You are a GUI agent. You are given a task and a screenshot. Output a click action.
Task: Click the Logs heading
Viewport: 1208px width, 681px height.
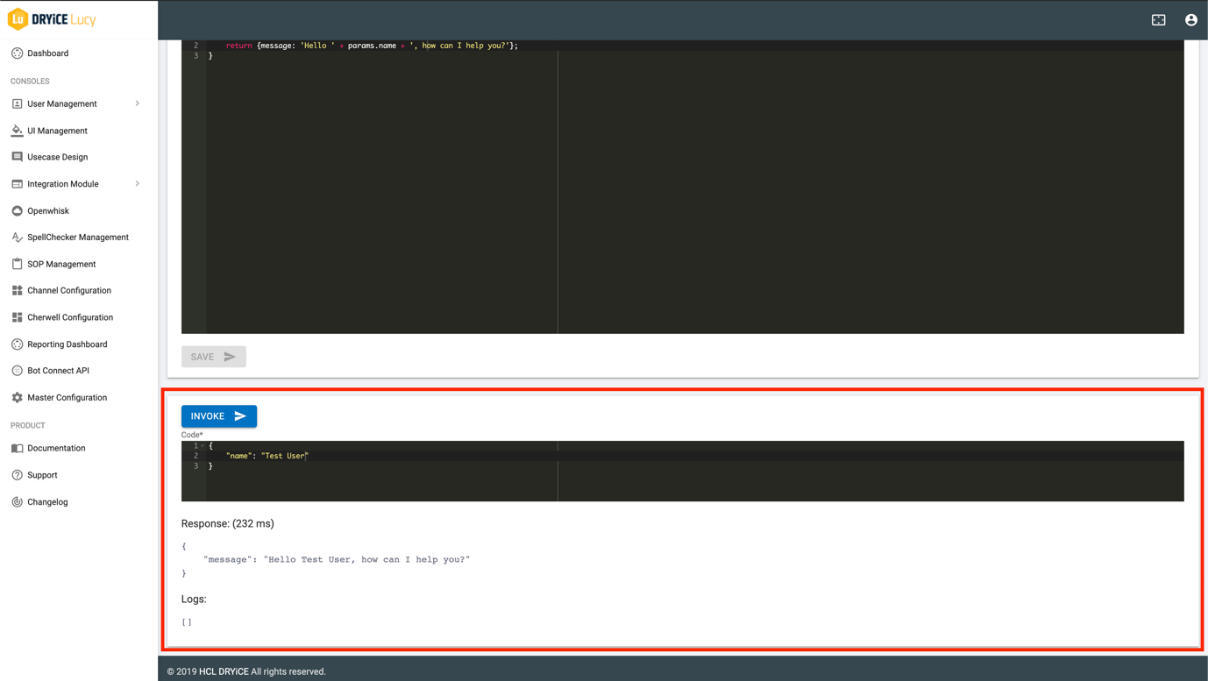(193, 599)
